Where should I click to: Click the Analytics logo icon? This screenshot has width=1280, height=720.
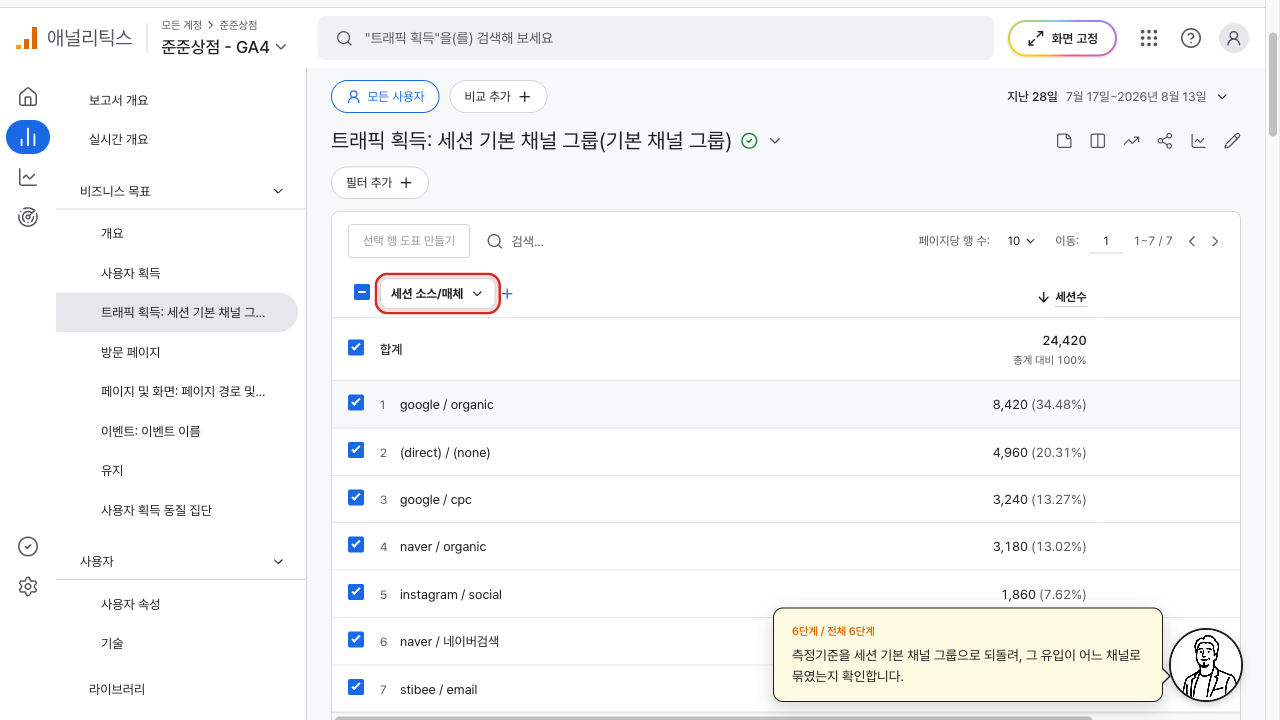pos(27,38)
